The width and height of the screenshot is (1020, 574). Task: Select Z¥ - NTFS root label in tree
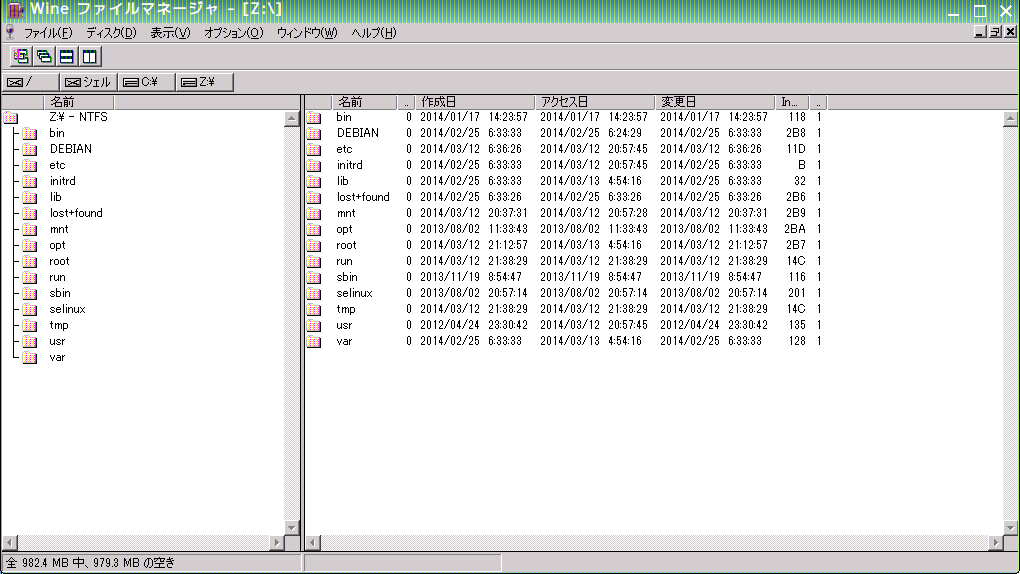coord(79,117)
